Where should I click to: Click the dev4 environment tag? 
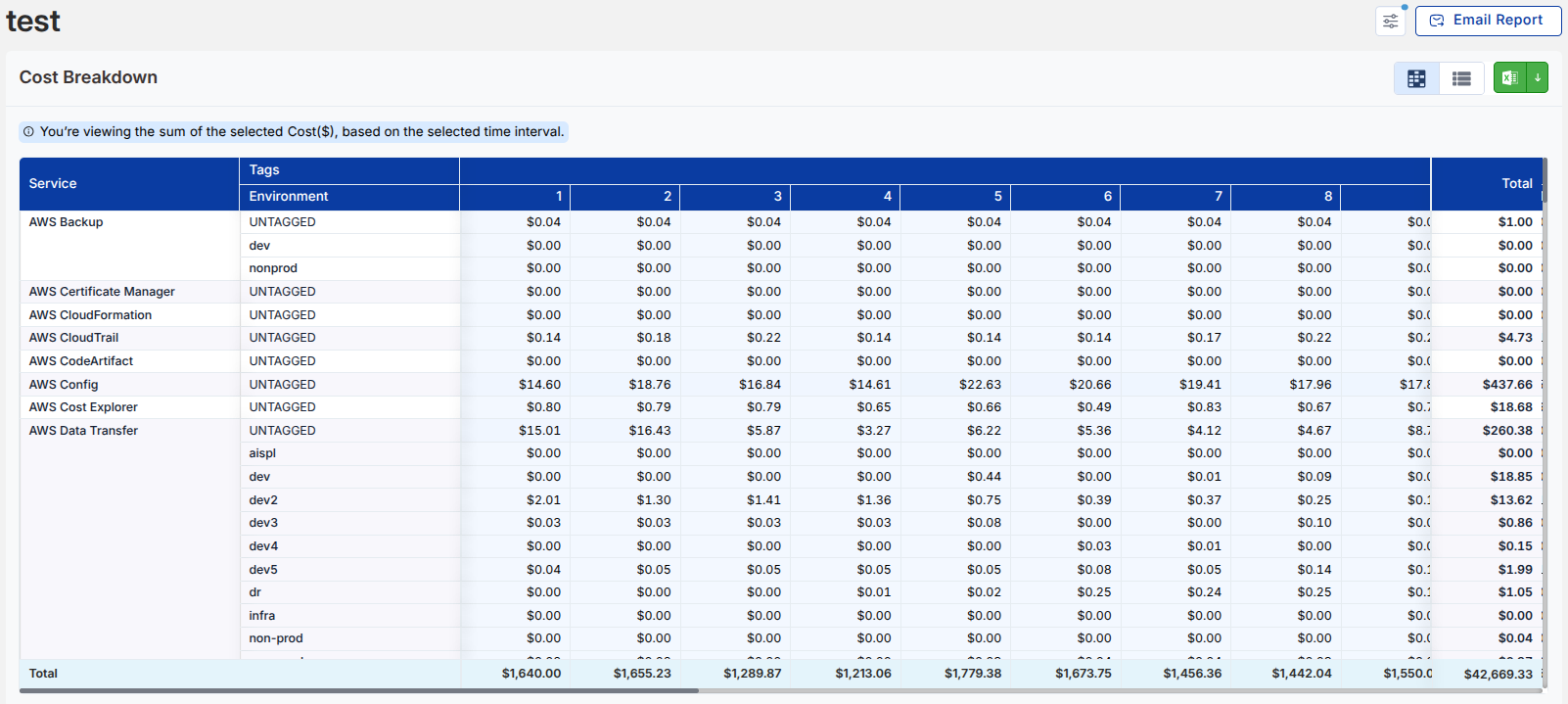pyautogui.click(x=263, y=546)
